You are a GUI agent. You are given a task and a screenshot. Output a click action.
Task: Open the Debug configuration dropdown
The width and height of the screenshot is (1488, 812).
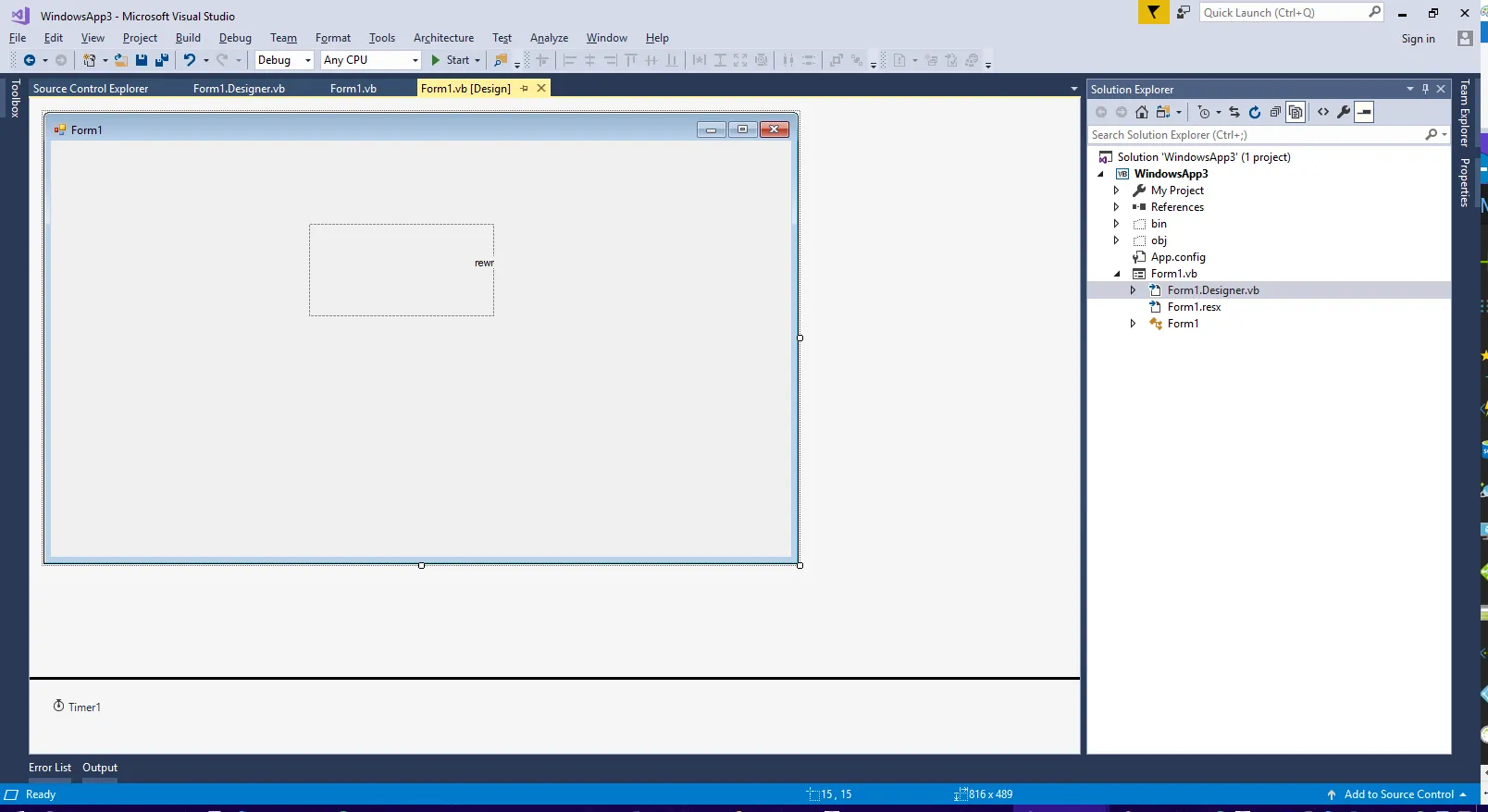coord(308,60)
